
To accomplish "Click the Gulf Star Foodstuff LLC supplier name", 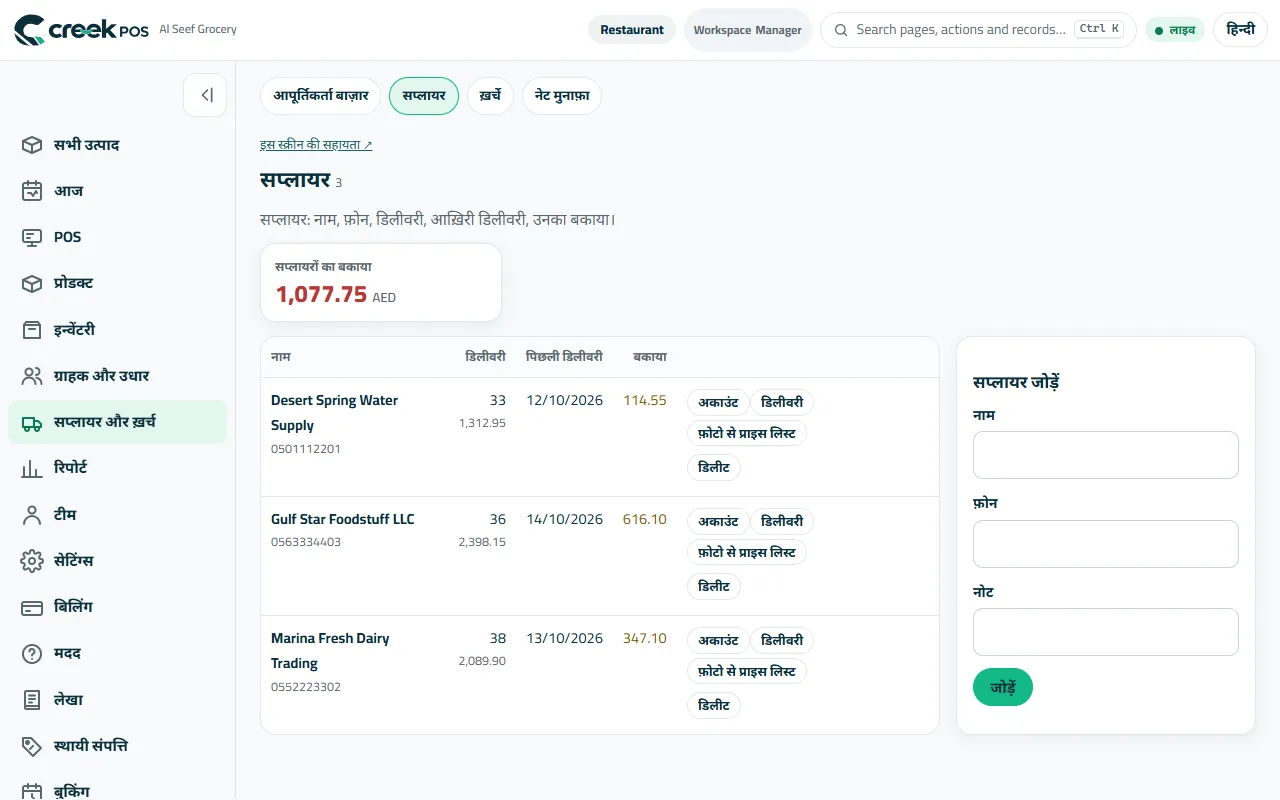I will click(x=342, y=519).
